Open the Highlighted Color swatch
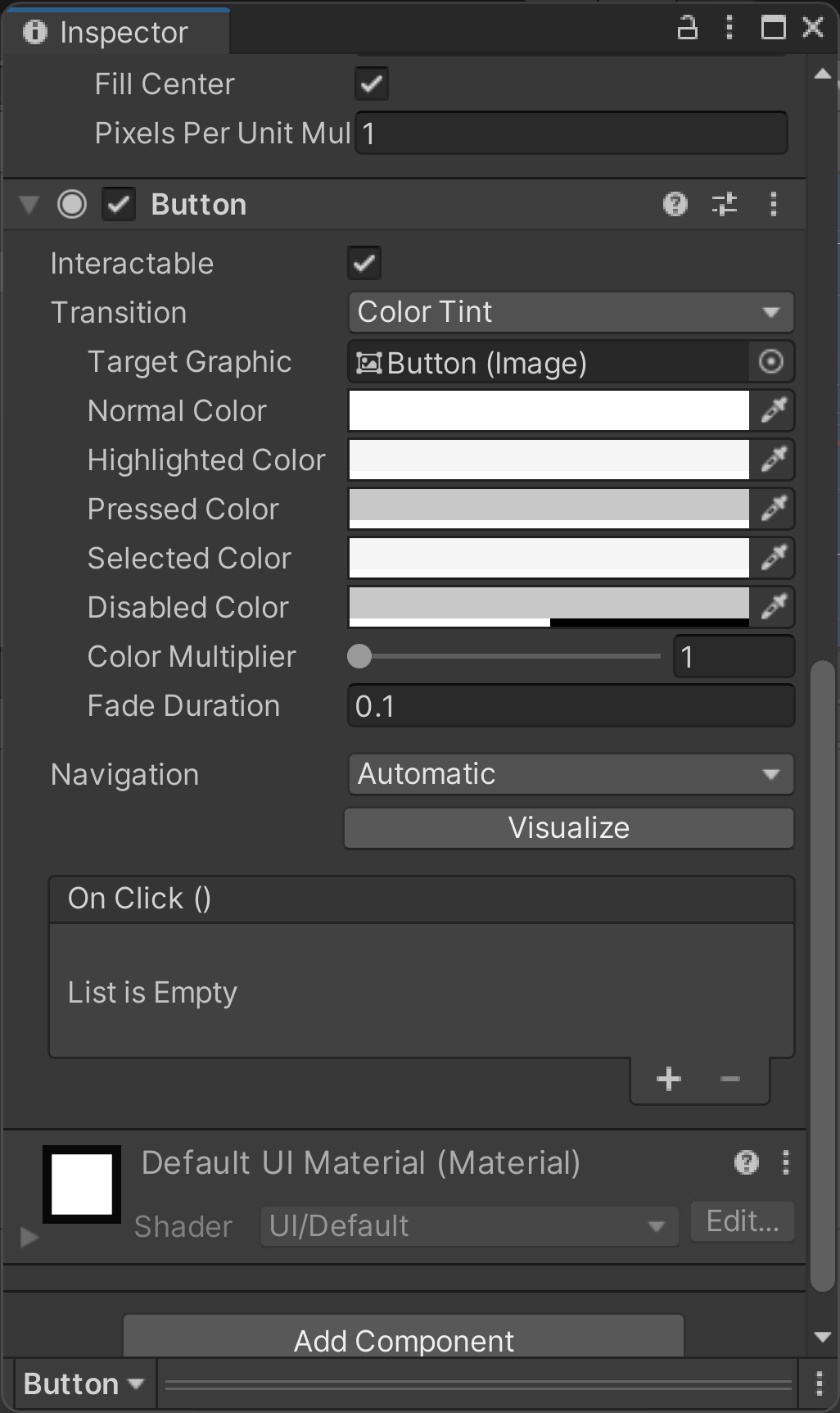Screen dimensions: 840x1413 [x=549, y=460]
